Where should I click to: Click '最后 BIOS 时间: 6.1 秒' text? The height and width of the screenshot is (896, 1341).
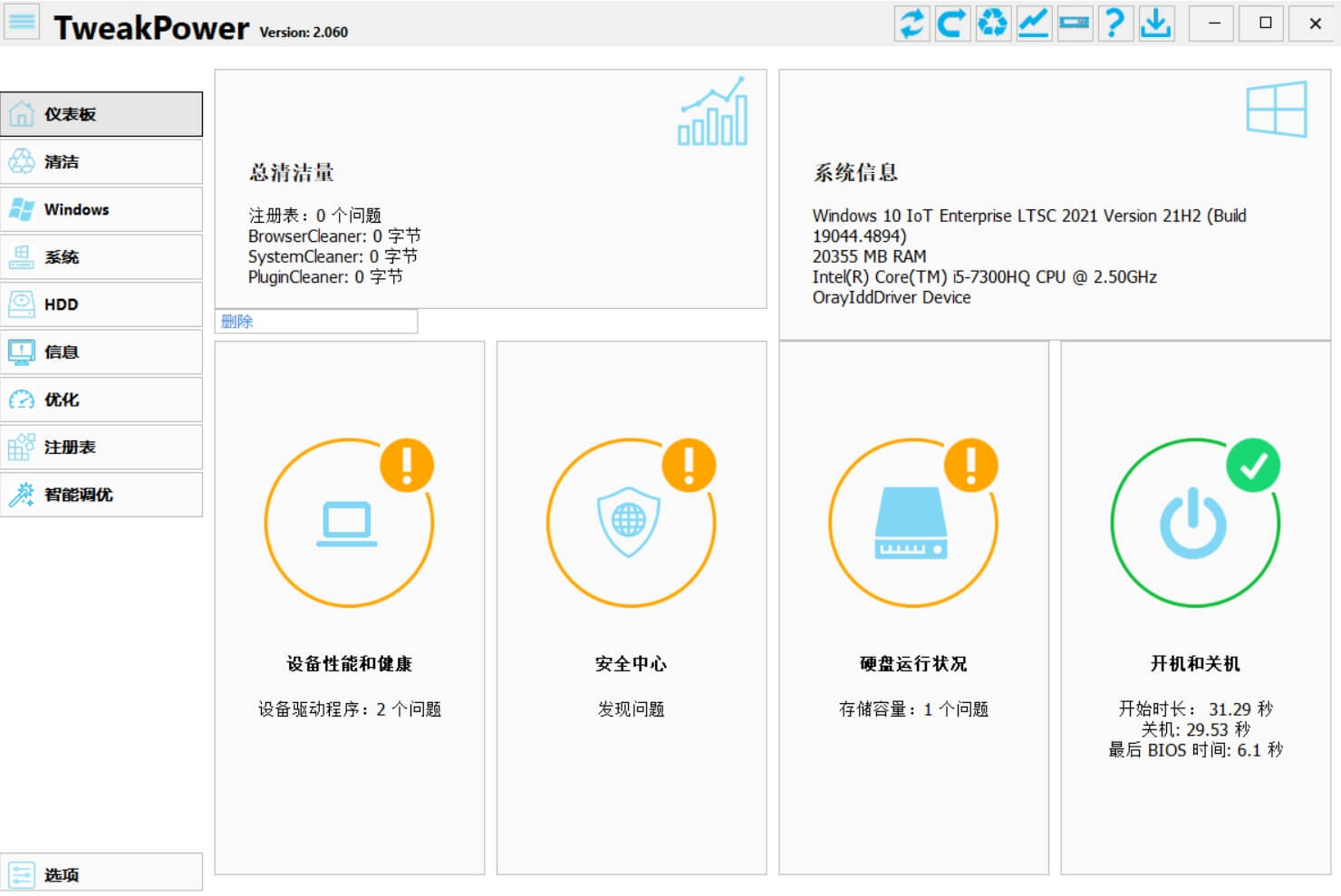[x=1195, y=750]
